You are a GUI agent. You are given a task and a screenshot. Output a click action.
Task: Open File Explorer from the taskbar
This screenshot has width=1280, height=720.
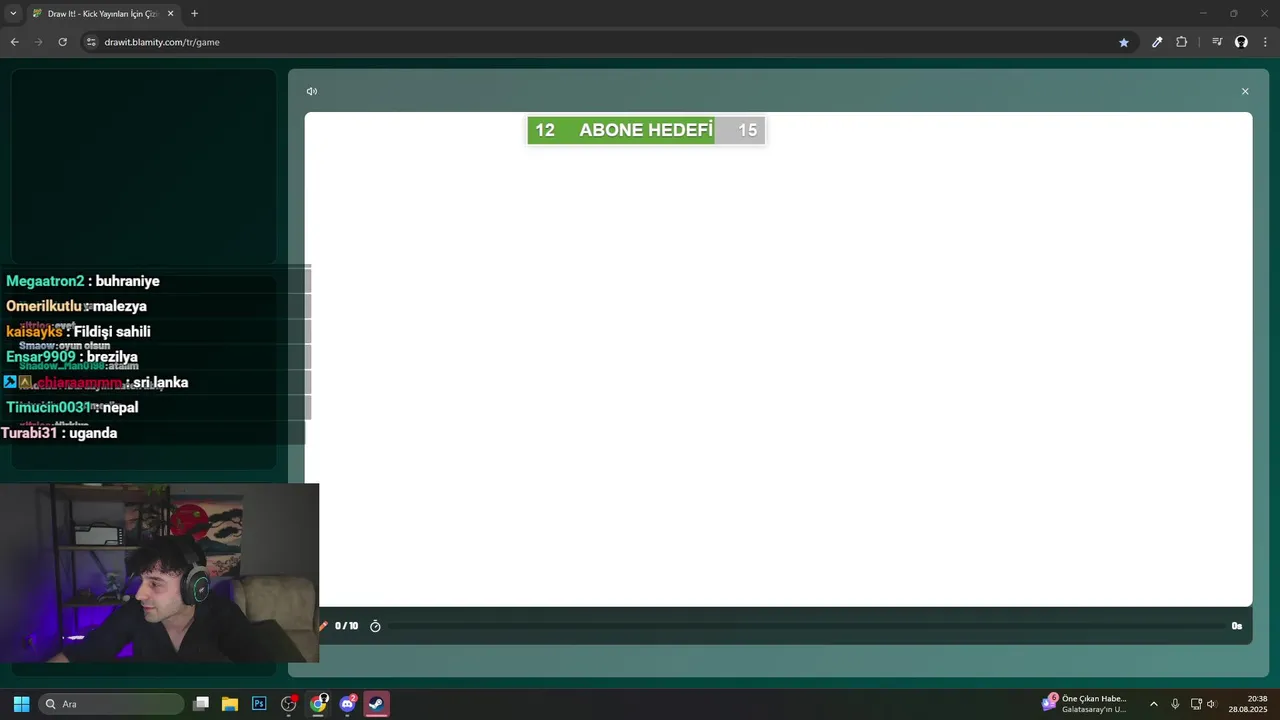pyautogui.click(x=230, y=704)
